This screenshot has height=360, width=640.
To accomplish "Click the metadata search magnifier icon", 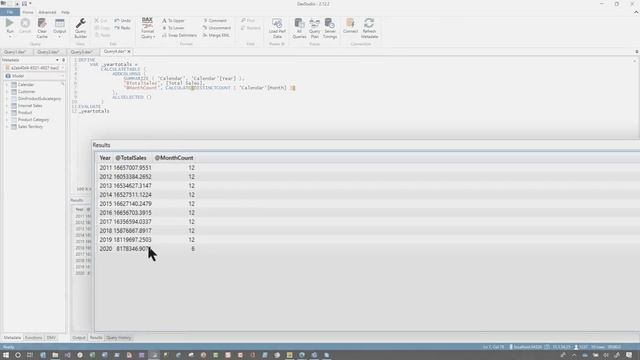I will [62, 84].
